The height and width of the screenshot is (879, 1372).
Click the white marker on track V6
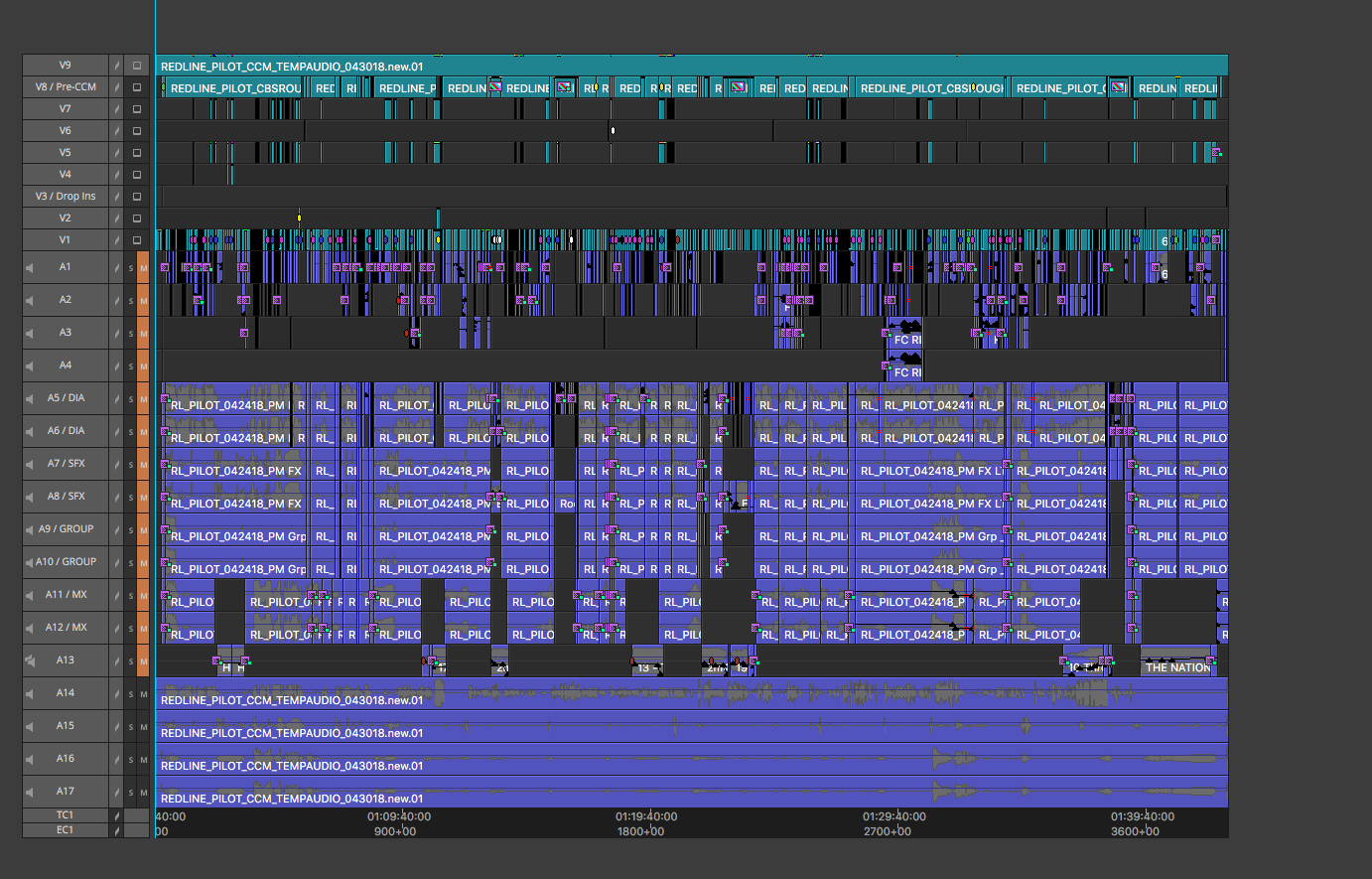point(613,130)
